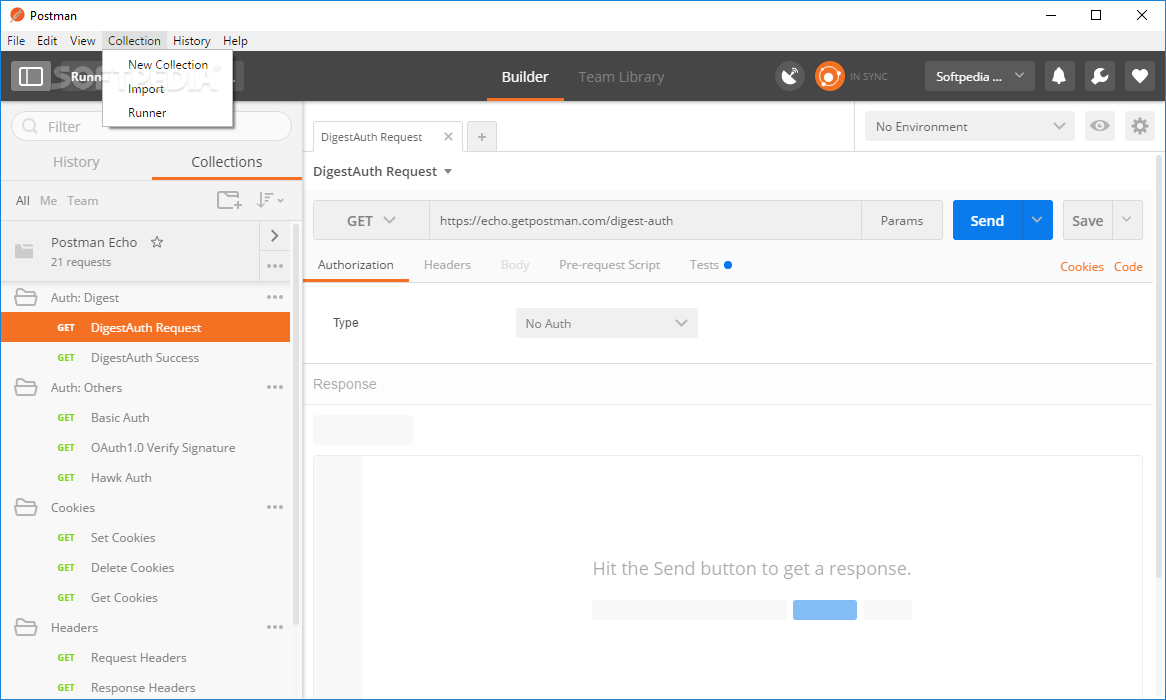1166x700 pixels.
Task: Click the request URL field
Action: click(645, 220)
